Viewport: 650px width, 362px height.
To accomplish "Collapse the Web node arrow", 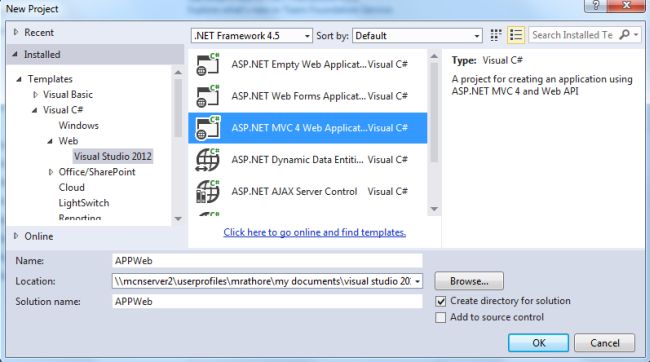I will coord(50,141).
